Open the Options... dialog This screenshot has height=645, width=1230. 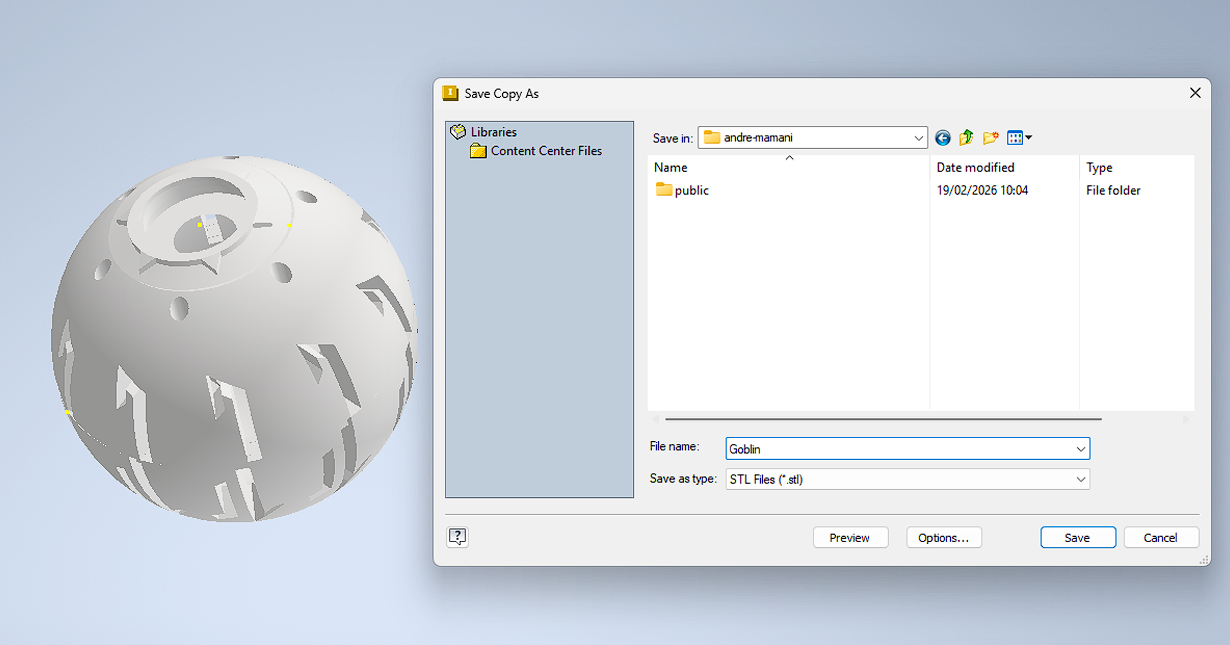pos(943,538)
